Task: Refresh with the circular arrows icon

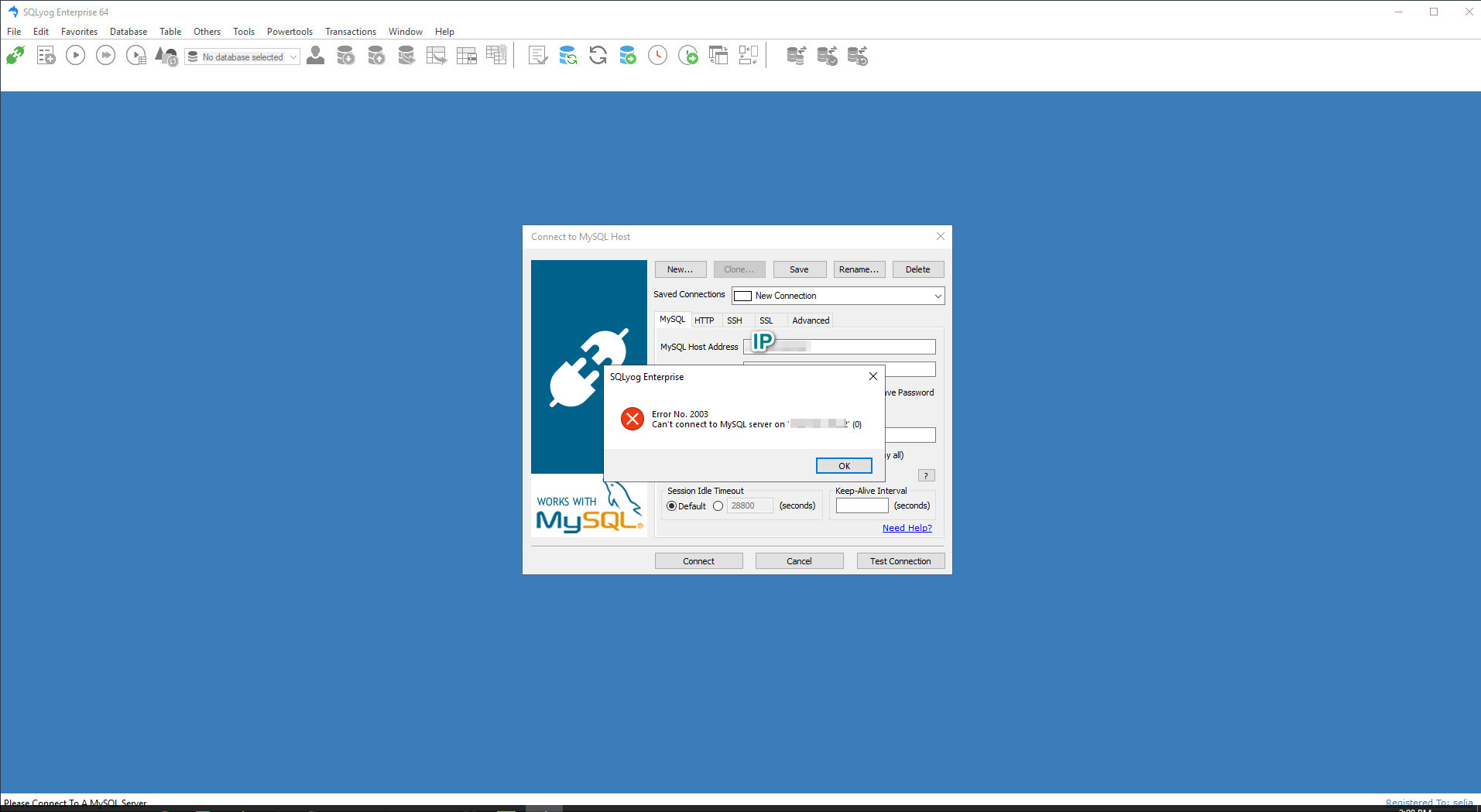Action: (597, 55)
